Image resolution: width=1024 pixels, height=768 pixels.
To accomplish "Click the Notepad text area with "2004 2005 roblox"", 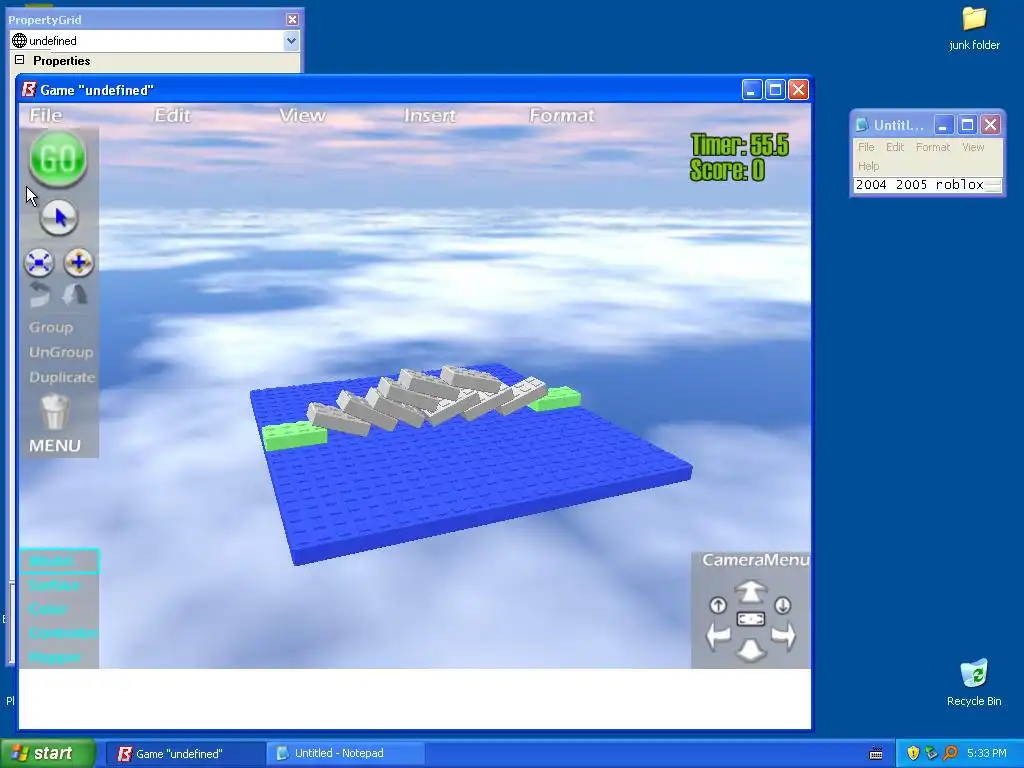I will tap(920, 185).
